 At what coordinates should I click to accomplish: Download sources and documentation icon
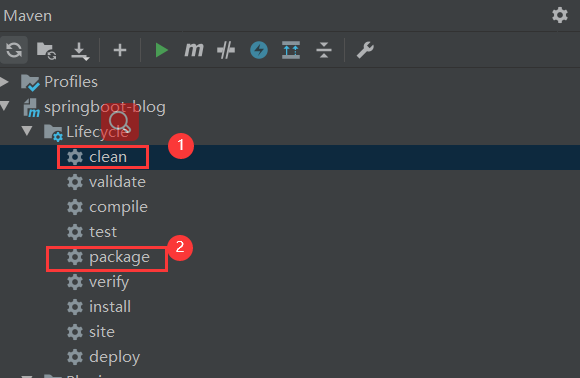80,51
